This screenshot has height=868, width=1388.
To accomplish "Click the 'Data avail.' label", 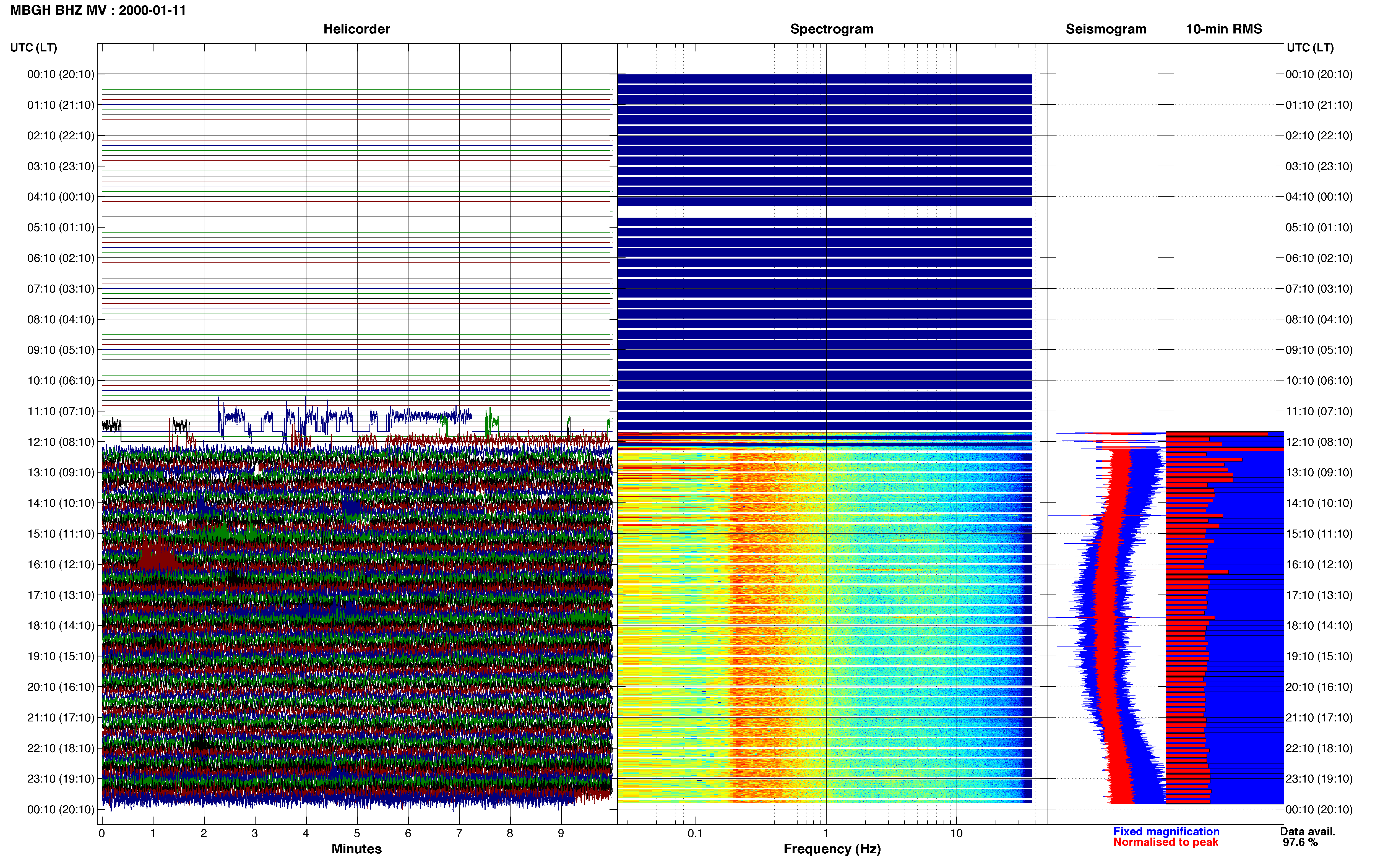I will [x=1308, y=831].
